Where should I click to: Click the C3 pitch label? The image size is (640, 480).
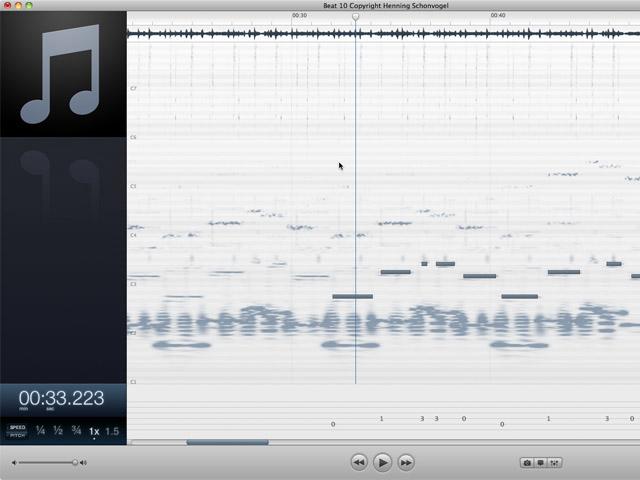coord(133,284)
